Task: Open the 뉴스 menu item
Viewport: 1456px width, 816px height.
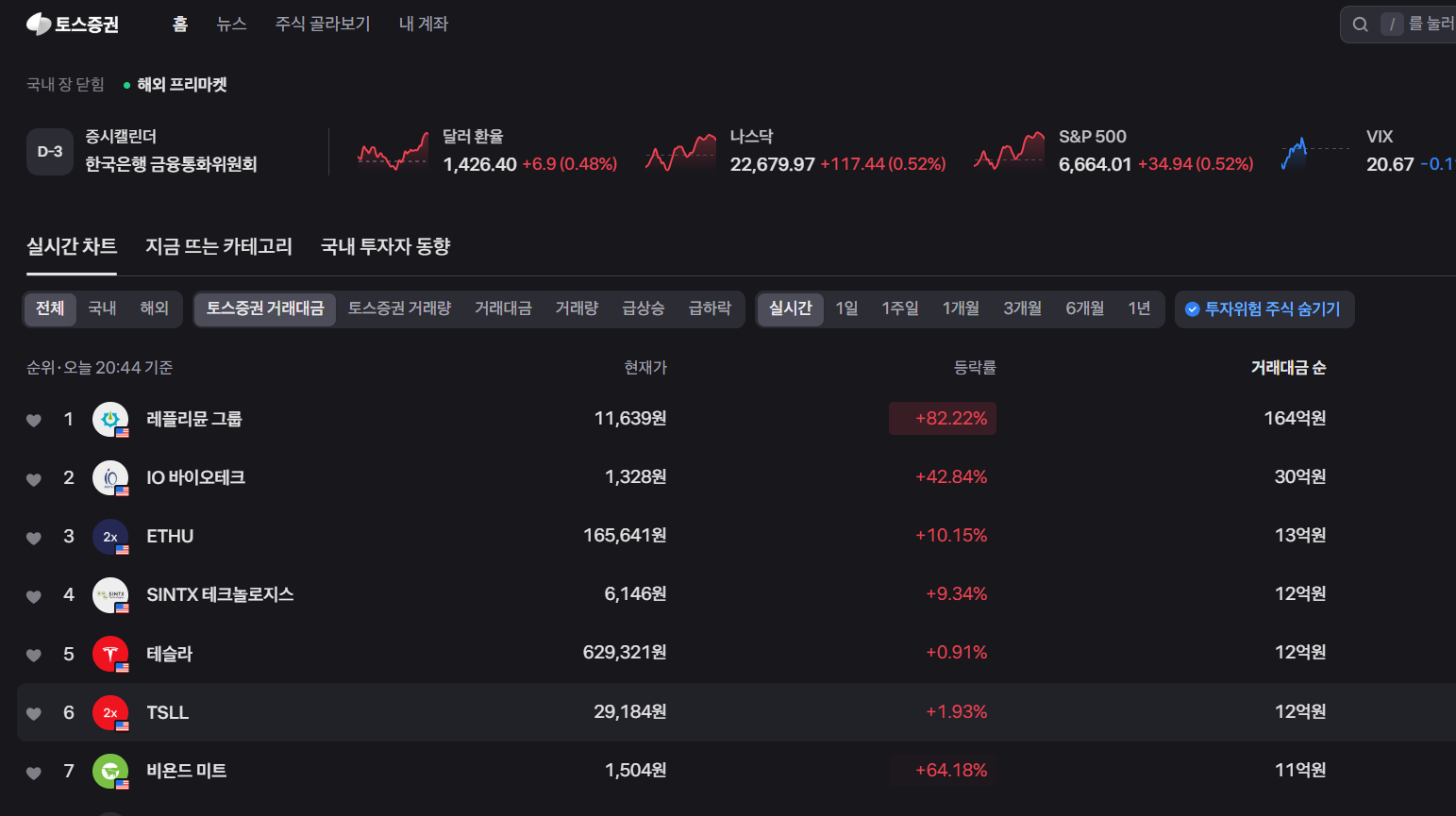Action: [231, 24]
